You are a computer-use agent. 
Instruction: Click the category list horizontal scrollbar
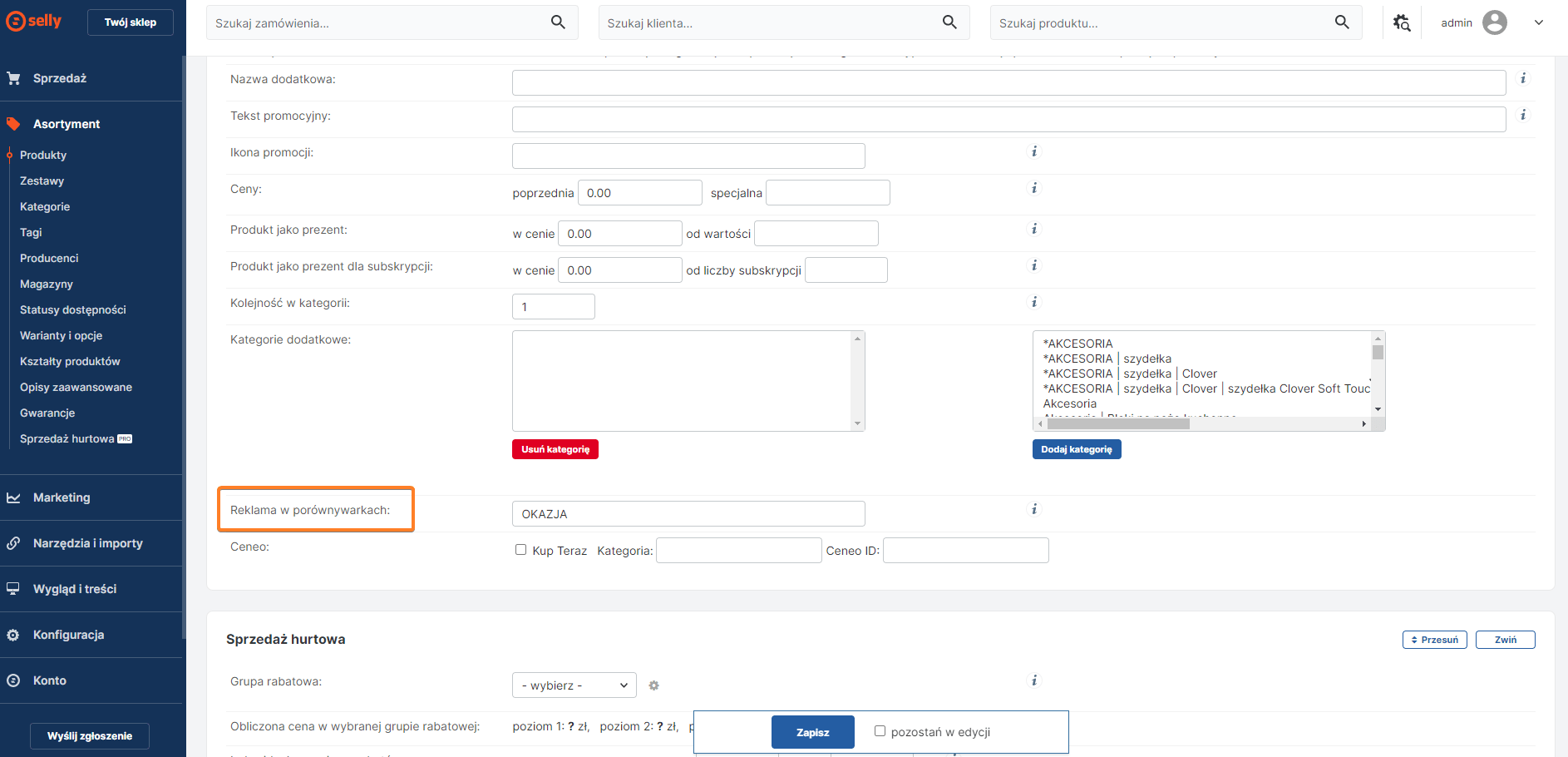[x=1118, y=424]
